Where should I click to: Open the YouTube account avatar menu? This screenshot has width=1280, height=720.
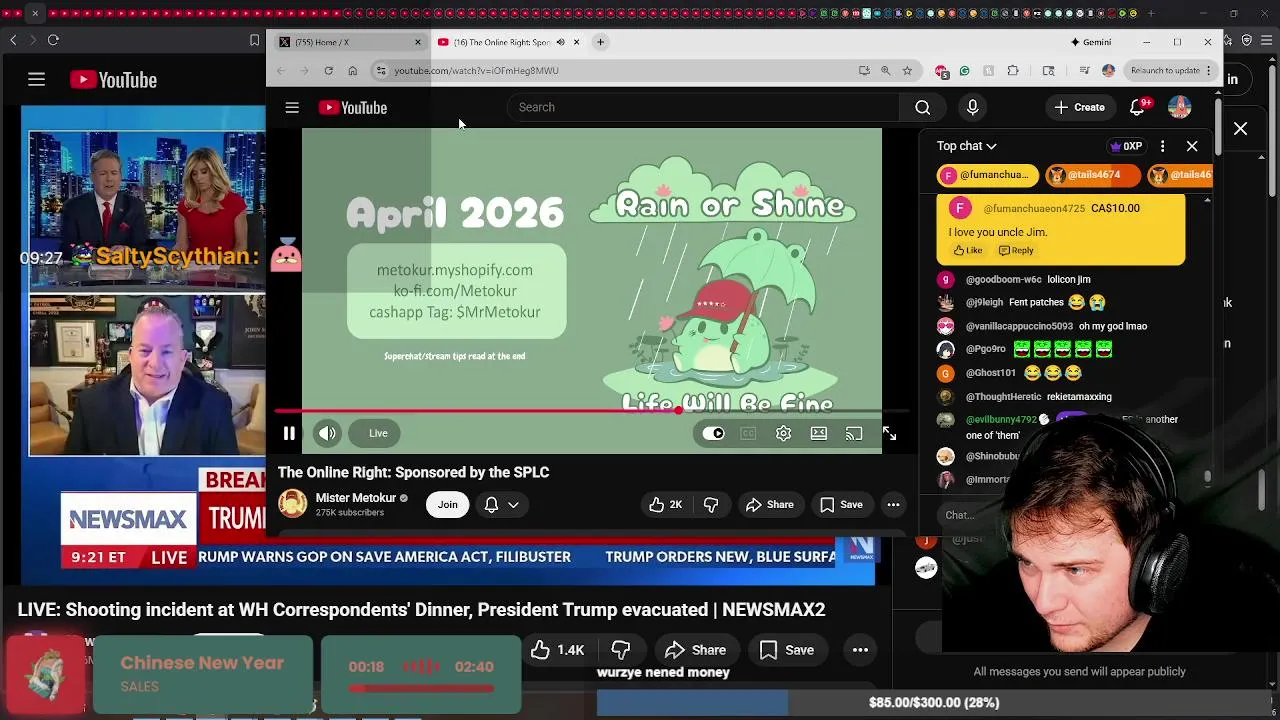1180,107
